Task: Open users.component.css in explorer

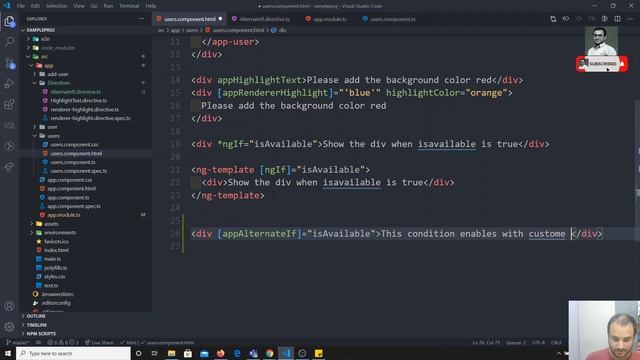Action: pyautogui.click(x=74, y=144)
